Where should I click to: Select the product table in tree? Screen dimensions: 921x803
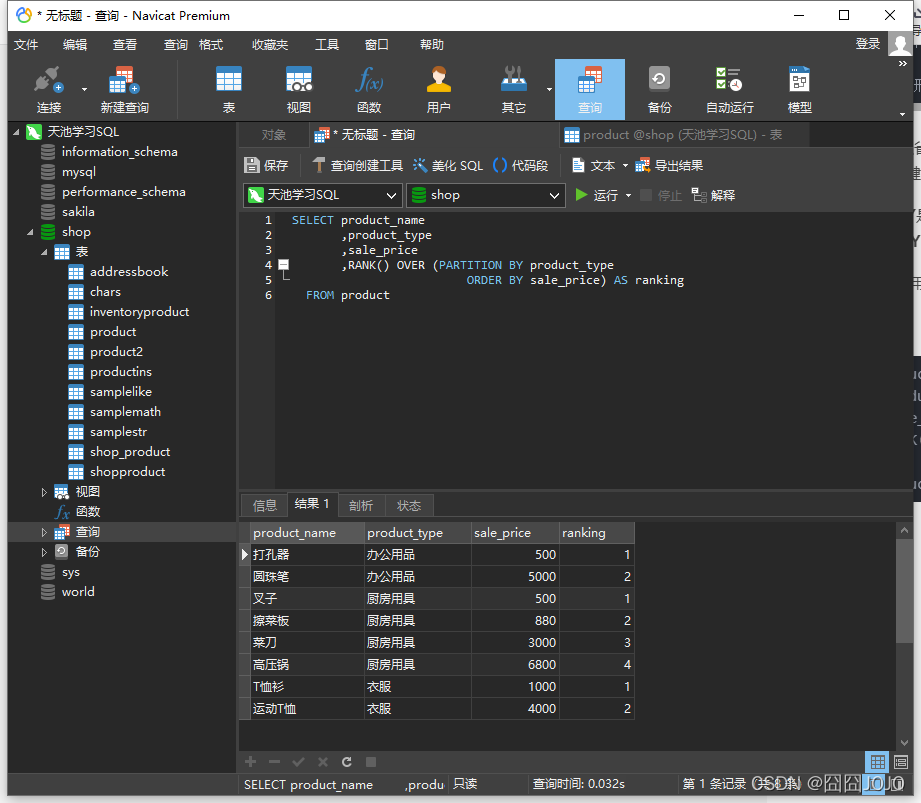[x=113, y=332]
